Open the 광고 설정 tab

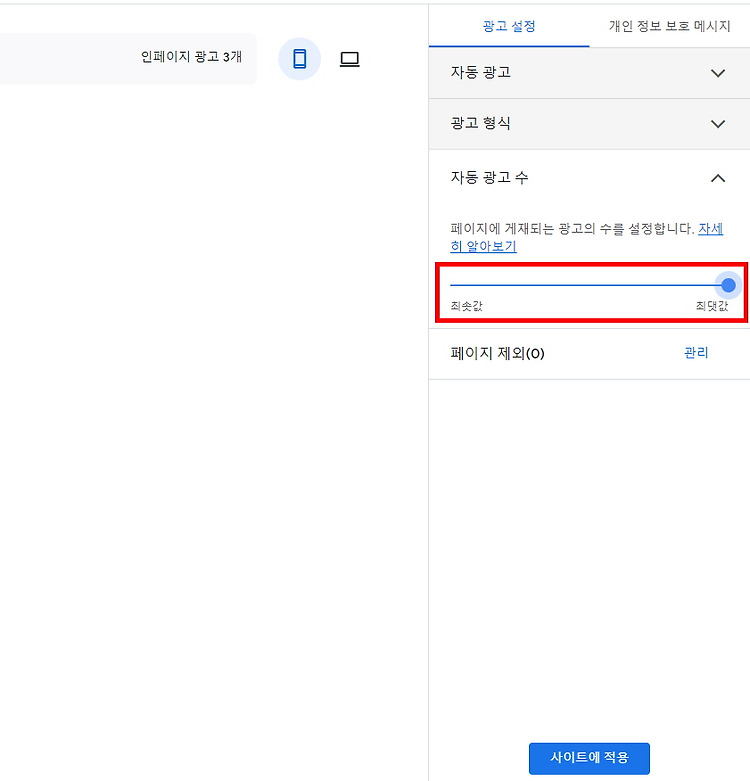[509, 26]
